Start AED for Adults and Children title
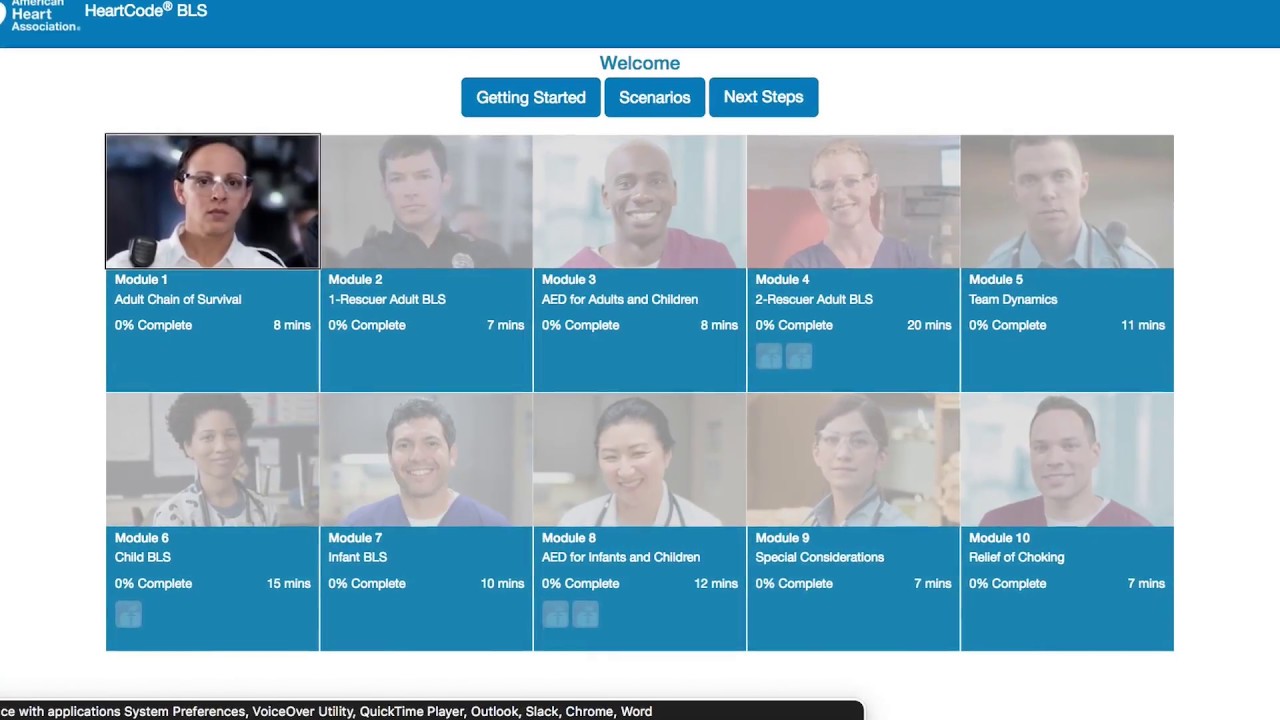This screenshot has height=720, width=1280. (x=620, y=299)
